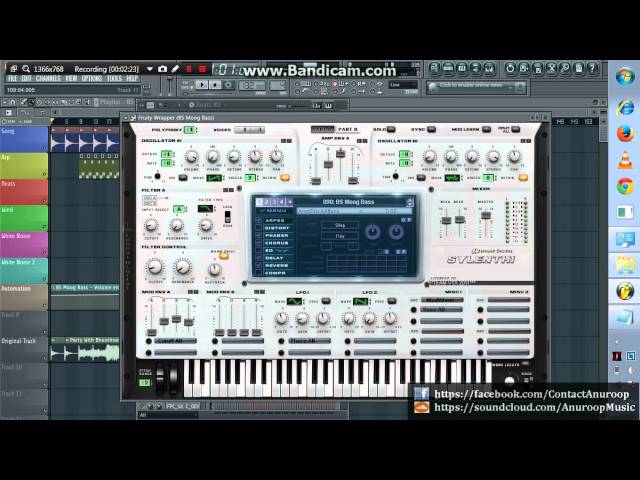640x480 pixels.
Task: Open the OPTIONS menu
Action: (x=92, y=78)
